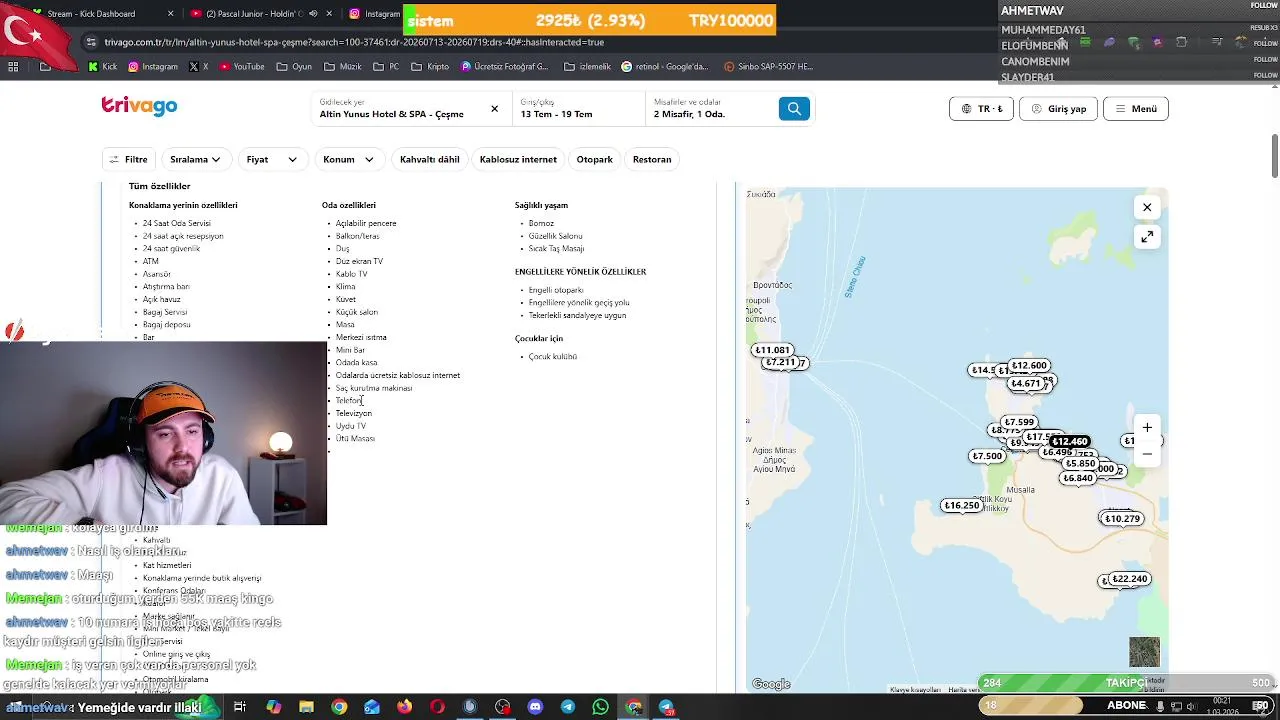Click the Sıcak Taş Masajı list item
The width and height of the screenshot is (1280, 720).
tap(556, 249)
